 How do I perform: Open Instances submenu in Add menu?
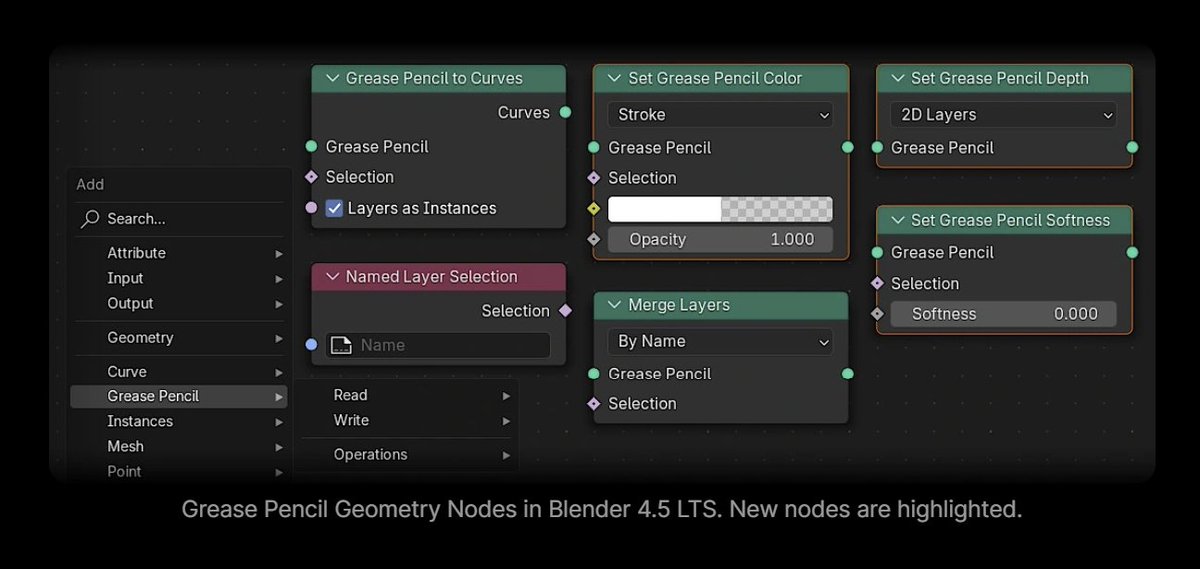click(x=179, y=421)
